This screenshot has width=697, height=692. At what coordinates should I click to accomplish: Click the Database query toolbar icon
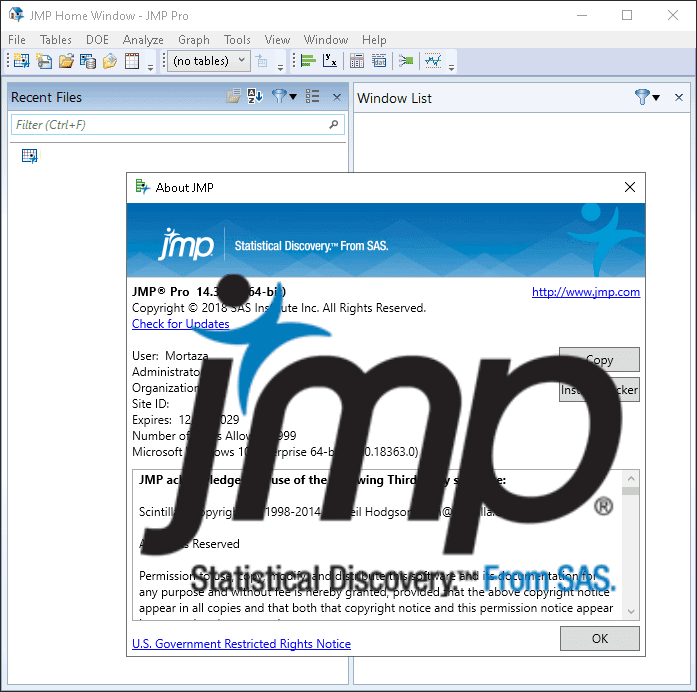88,61
